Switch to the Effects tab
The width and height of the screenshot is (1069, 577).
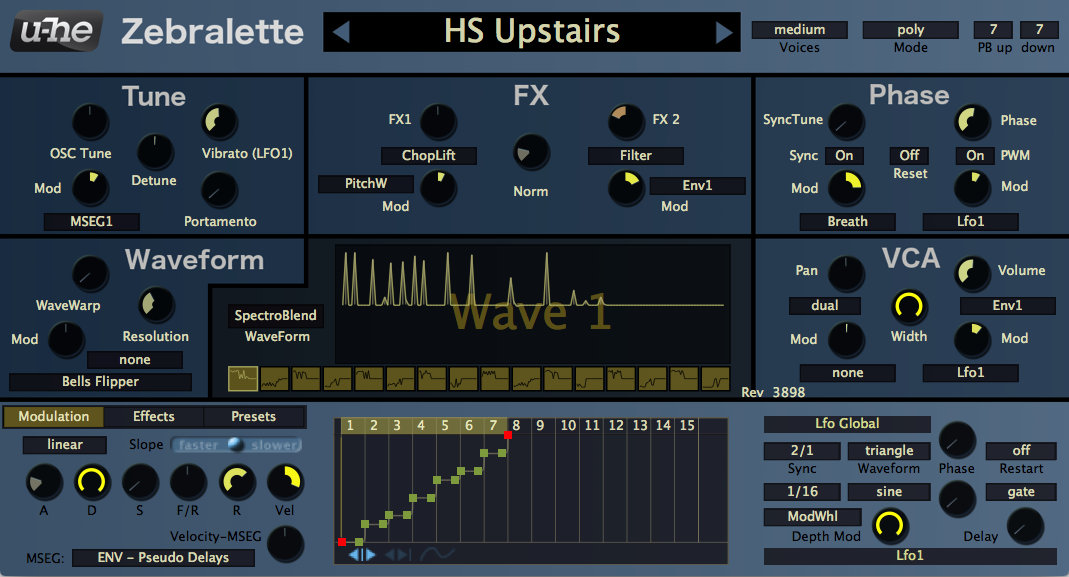point(153,416)
